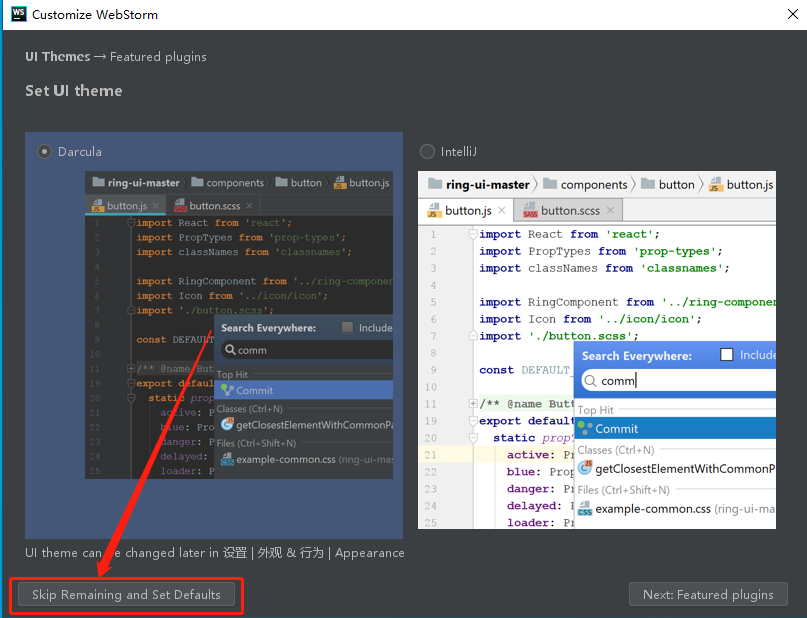Click search magnifier icon in IntelliJ preview
Image resolution: width=807 pixels, height=618 pixels.
click(590, 381)
